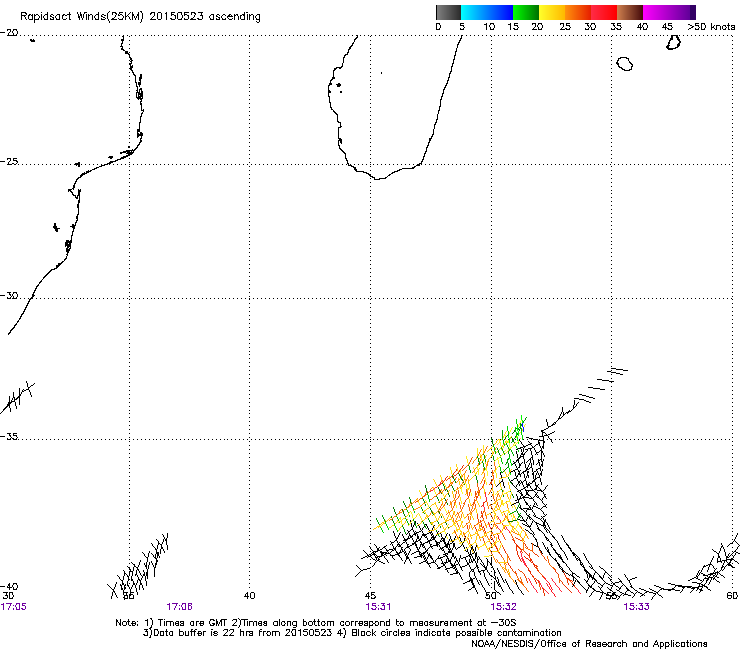
Task: Click the latitude label '-30'
Action: coord(9,296)
